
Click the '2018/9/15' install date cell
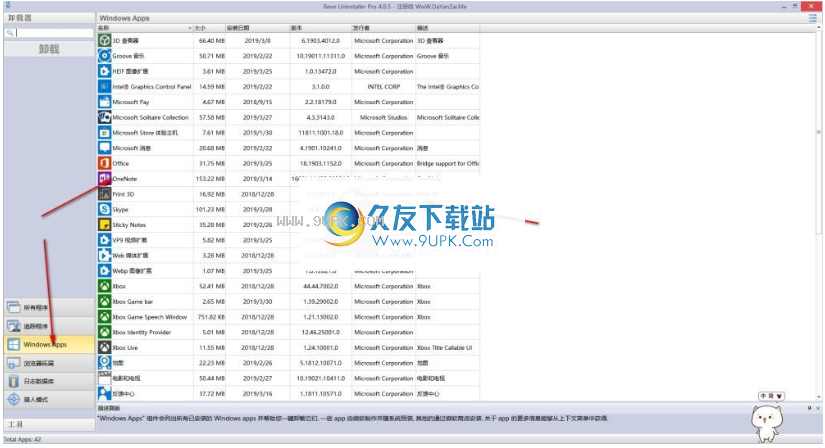pyautogui.click(x=257, y=102)
